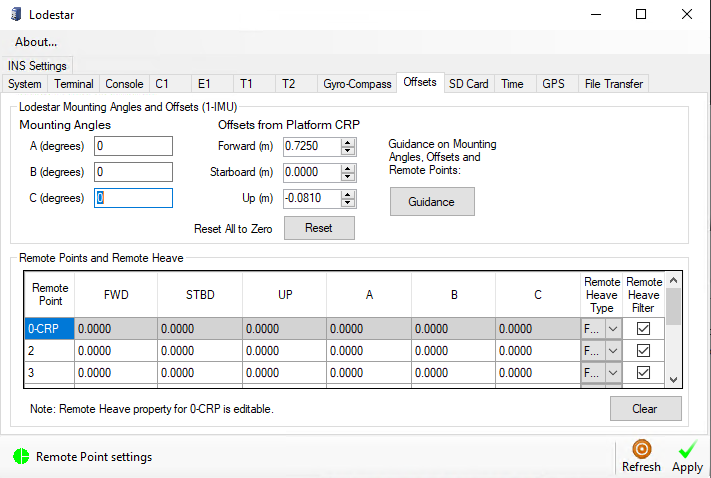Increase Starboard offset with up arrow
The image size is (711, 478).
coord(348,168)
